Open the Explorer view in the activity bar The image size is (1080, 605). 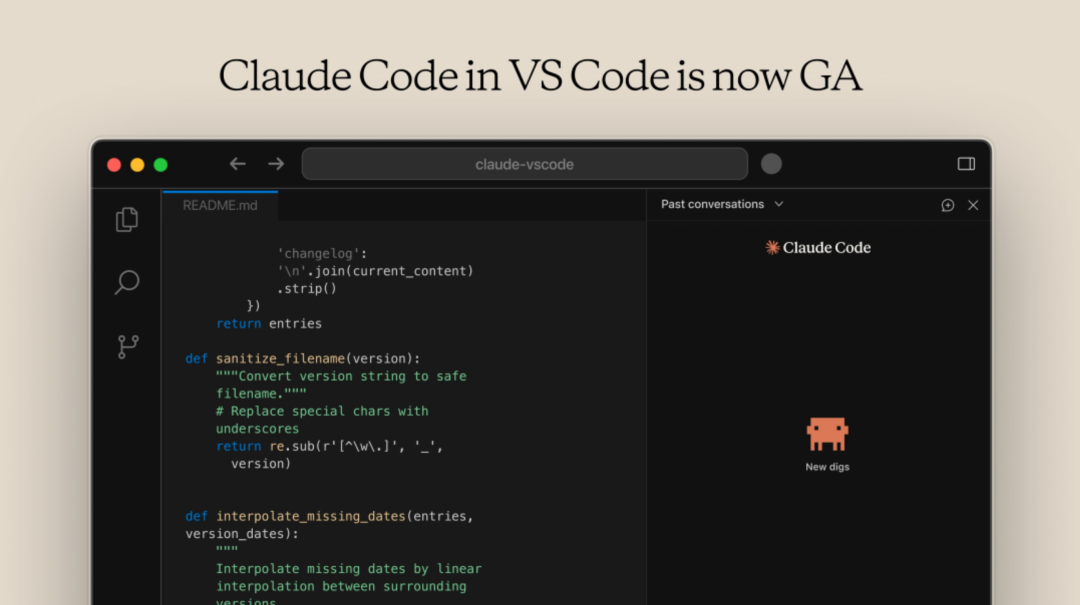coord(126,219)
